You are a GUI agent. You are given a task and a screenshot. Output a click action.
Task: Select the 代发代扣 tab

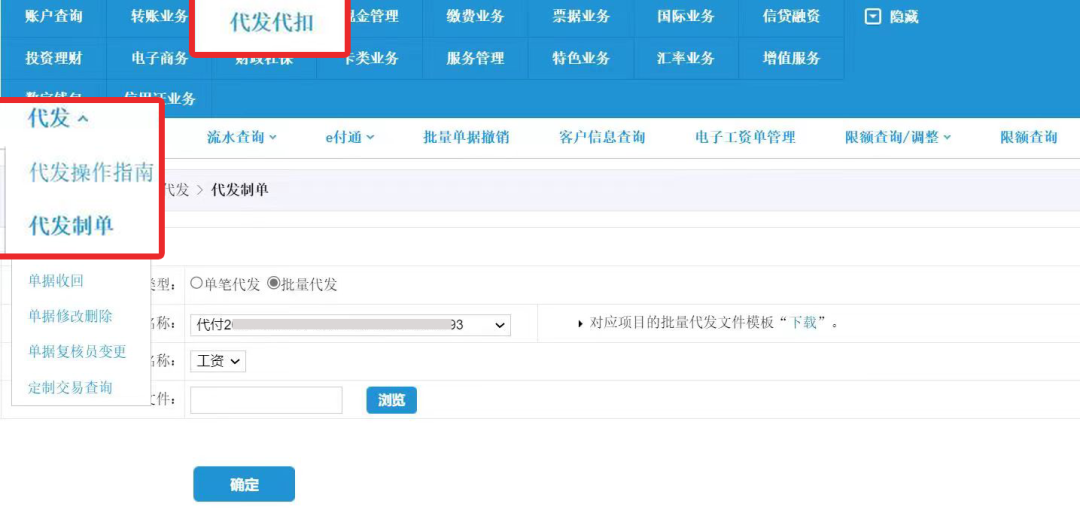(x=271, y=23)
